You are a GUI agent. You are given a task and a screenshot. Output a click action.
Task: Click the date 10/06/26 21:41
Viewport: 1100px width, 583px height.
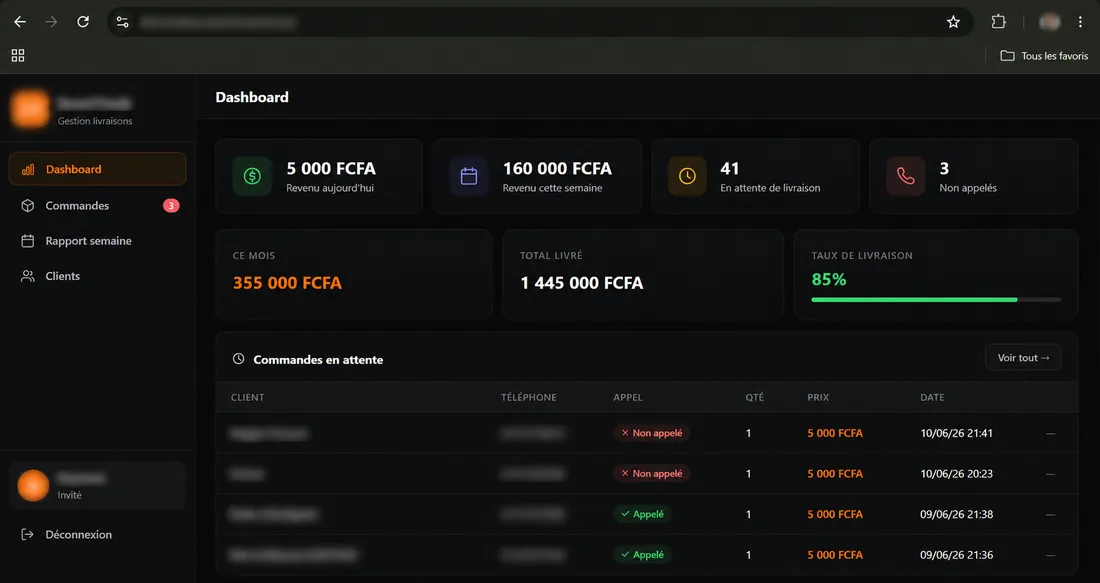pos(956,434)
